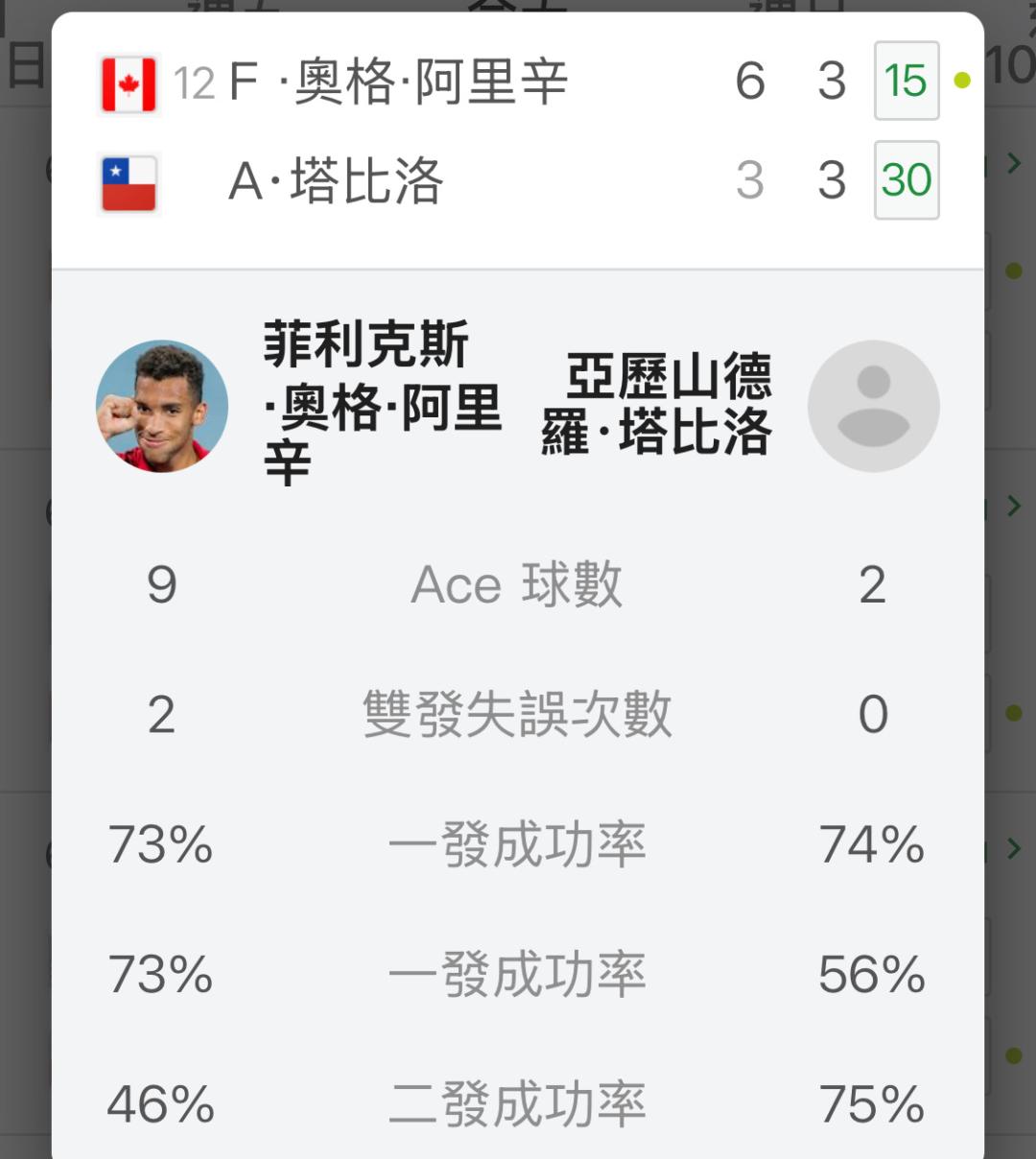The height and width of the screenshot is (1159, 1036).
Task: Tap the Chile flag icon
Action: [129, 183]
